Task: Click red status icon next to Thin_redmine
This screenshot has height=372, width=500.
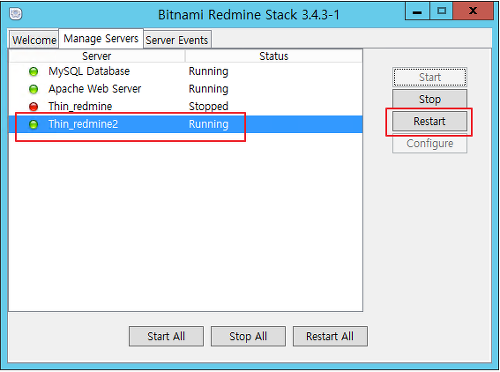Action: (x=33, y=107)
